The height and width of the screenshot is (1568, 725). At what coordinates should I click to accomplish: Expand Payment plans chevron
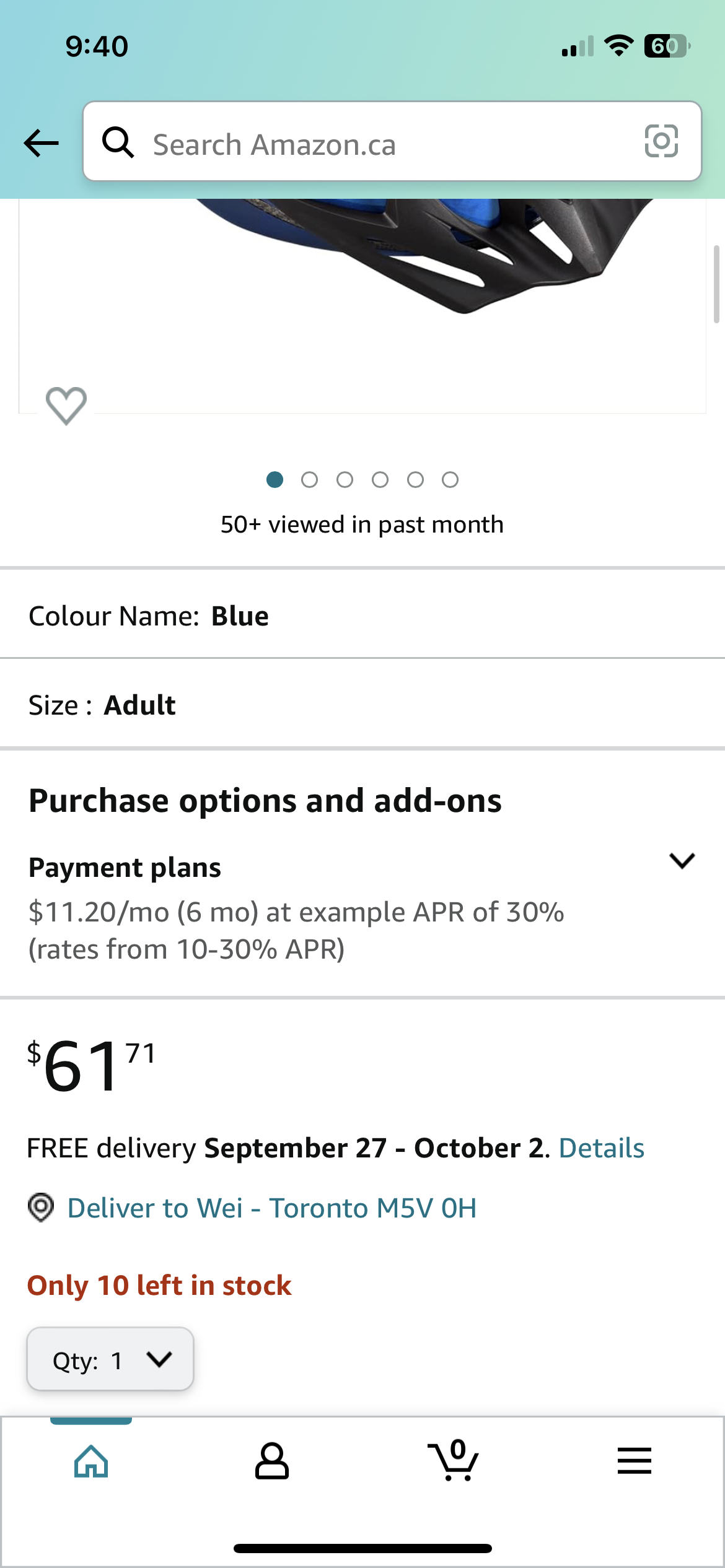[x=682, y=860]
